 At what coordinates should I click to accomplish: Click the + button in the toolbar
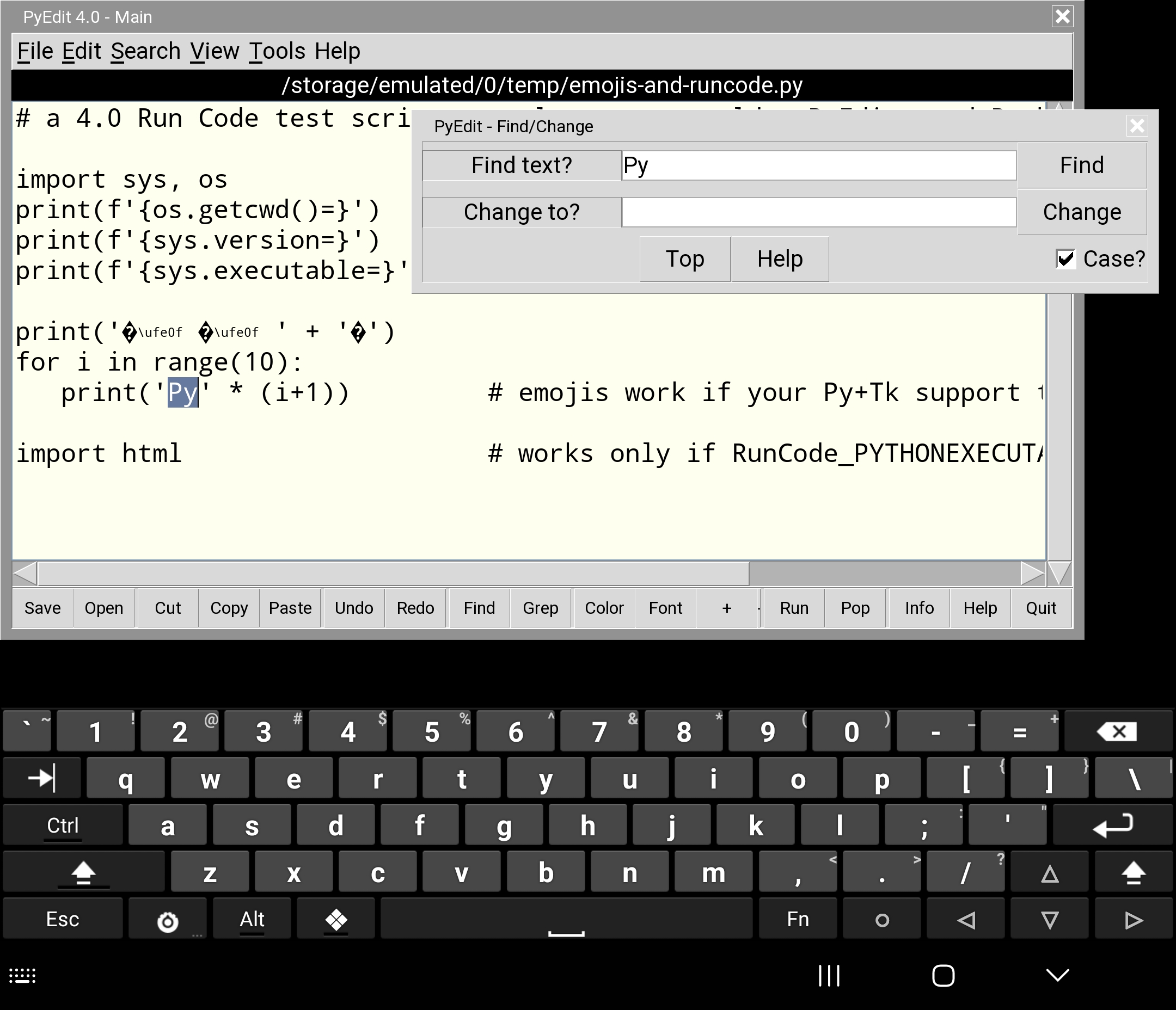(x=727, y=608)
